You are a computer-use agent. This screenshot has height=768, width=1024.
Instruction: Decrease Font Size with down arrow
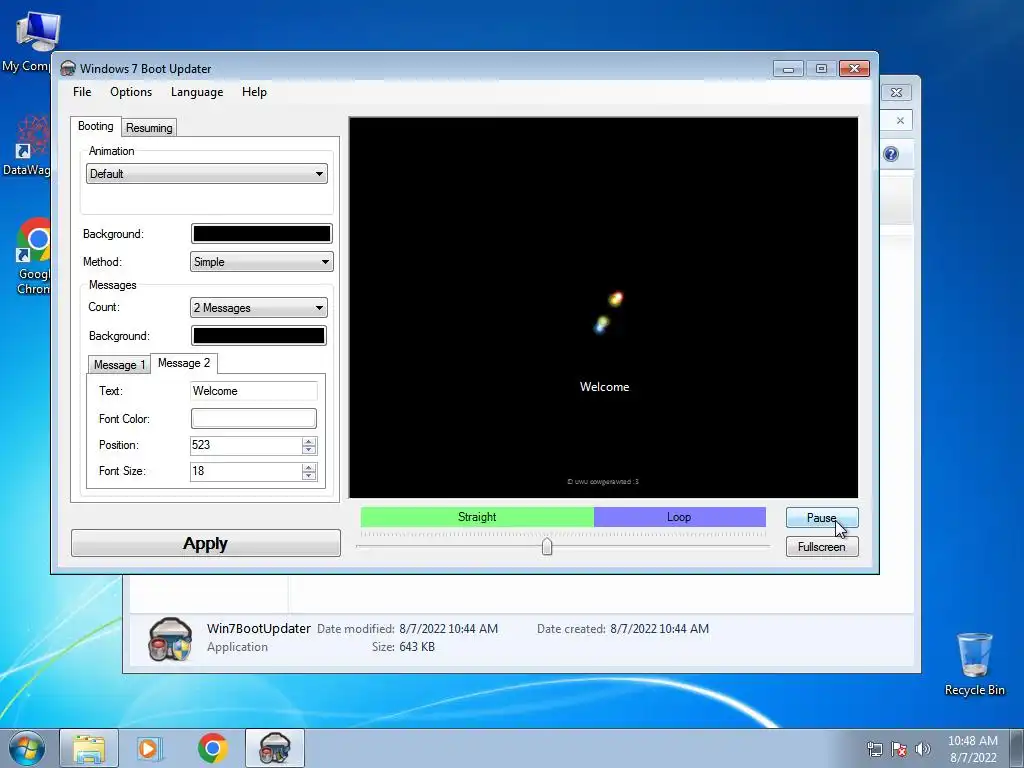[x=309, y=476]
